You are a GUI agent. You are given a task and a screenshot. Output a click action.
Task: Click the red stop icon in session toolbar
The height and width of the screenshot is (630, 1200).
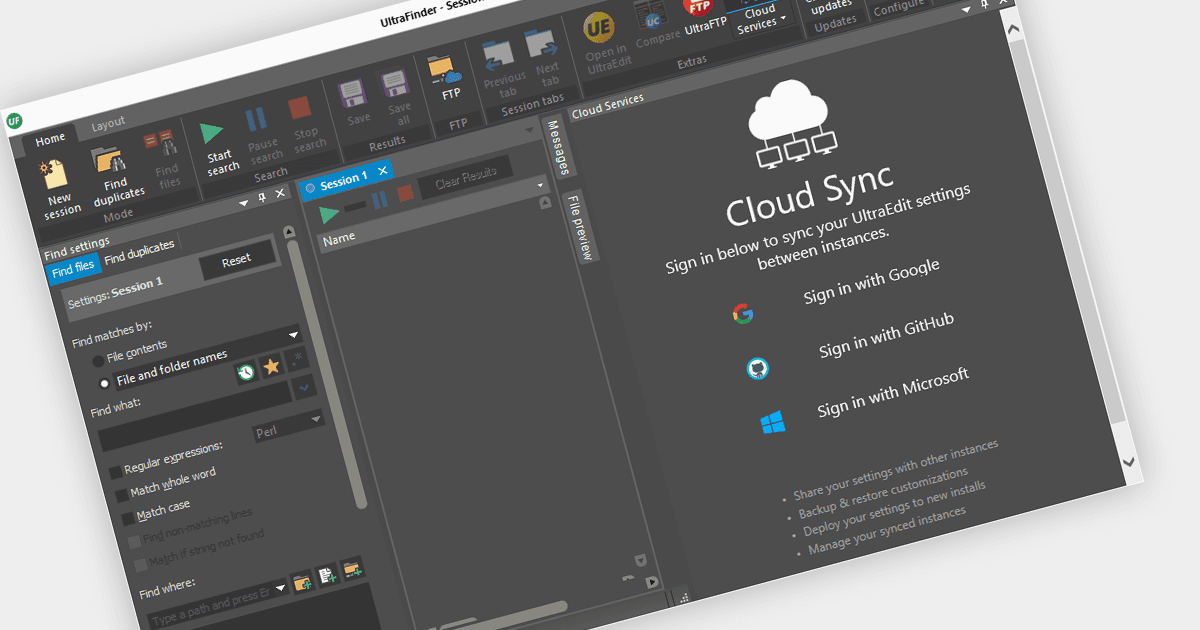pos(405,193)
